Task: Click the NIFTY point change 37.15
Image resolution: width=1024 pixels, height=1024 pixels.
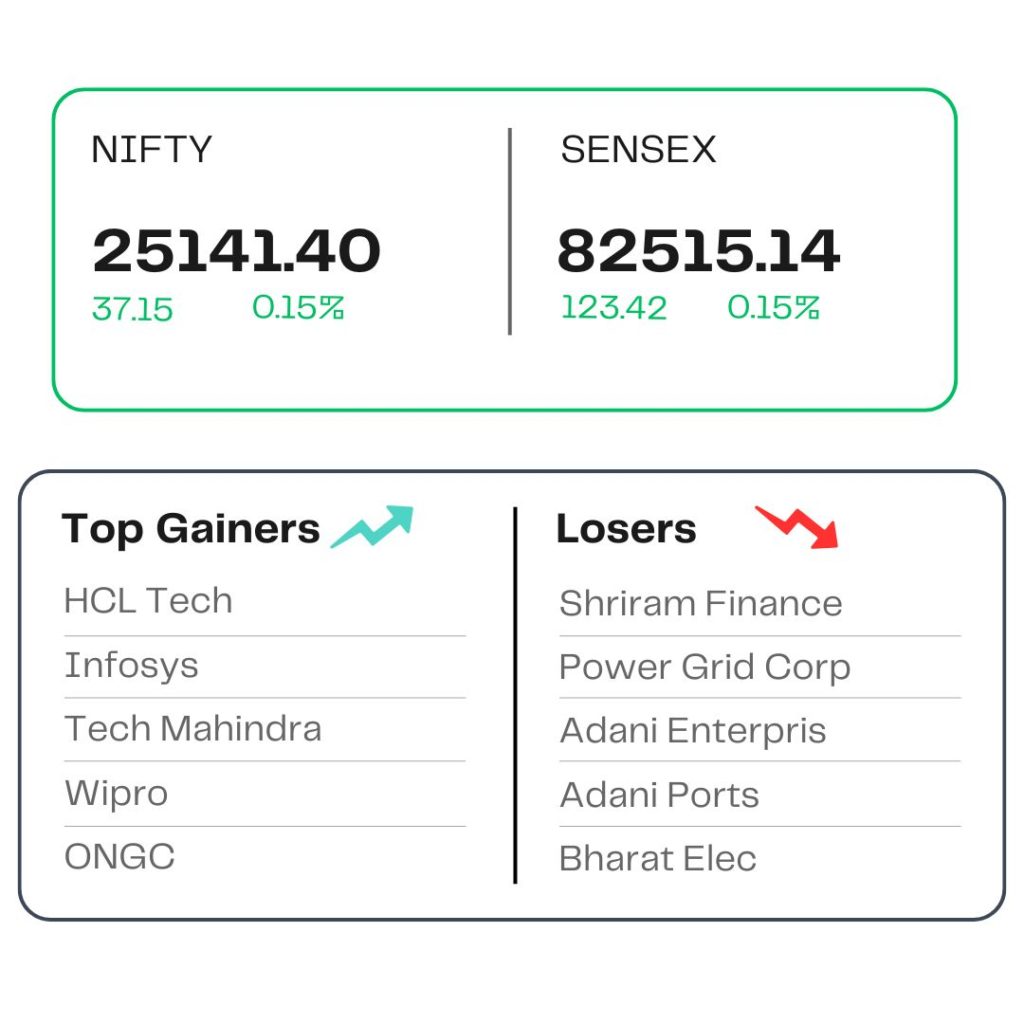Action: [132, 309]
